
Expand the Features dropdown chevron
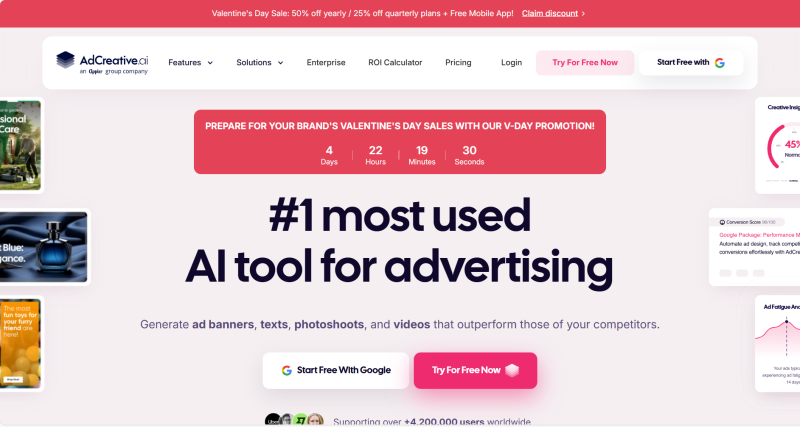[x=210, y=63]
